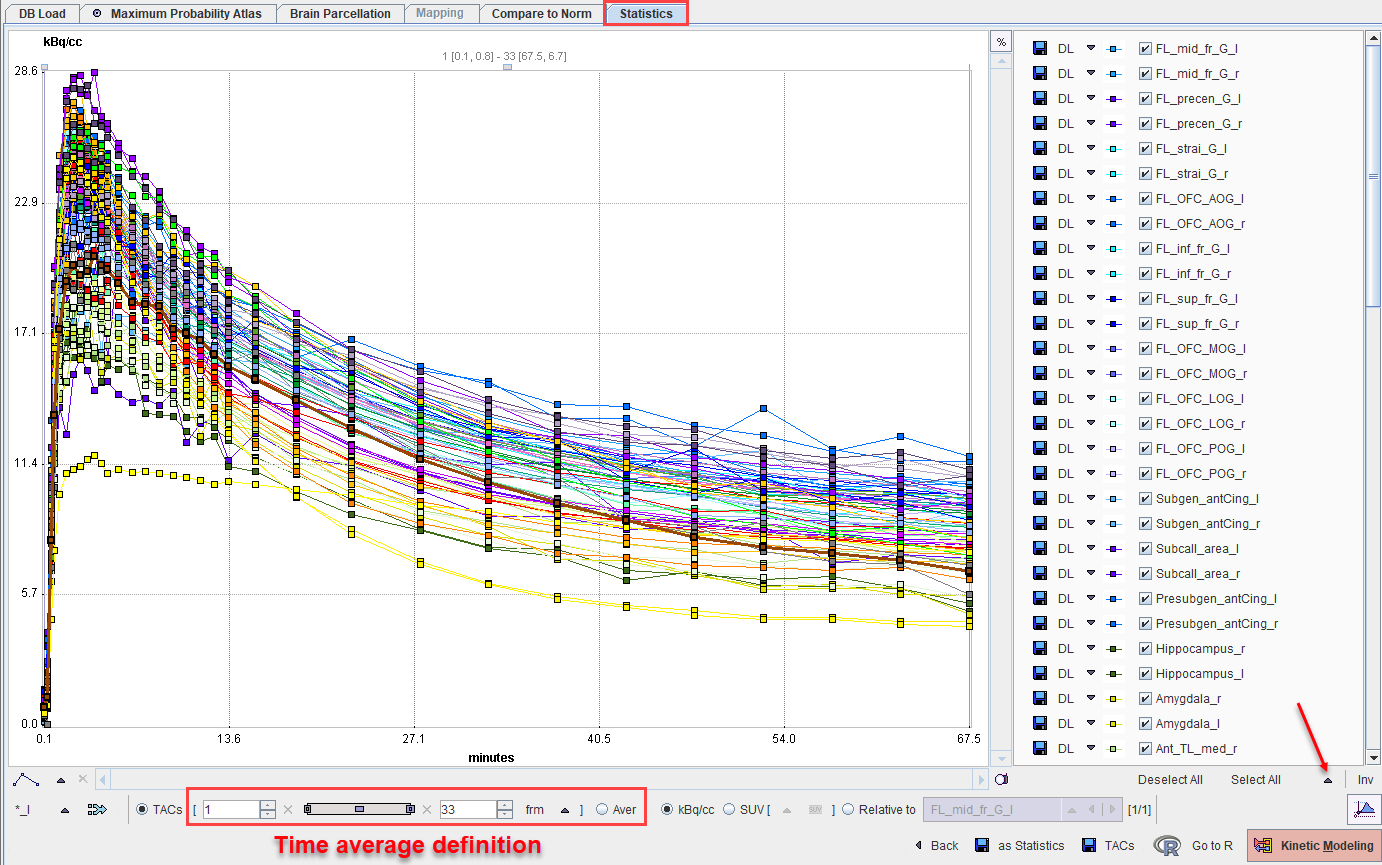1382x865 pixels.
Task: Click the save icon for Presubgen_antCing_l
Action: [1040, 598]
